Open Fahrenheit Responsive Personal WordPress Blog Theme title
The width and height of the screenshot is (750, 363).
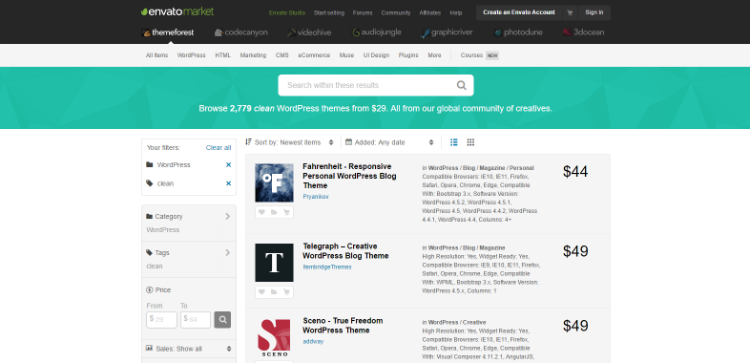(349, 176)
